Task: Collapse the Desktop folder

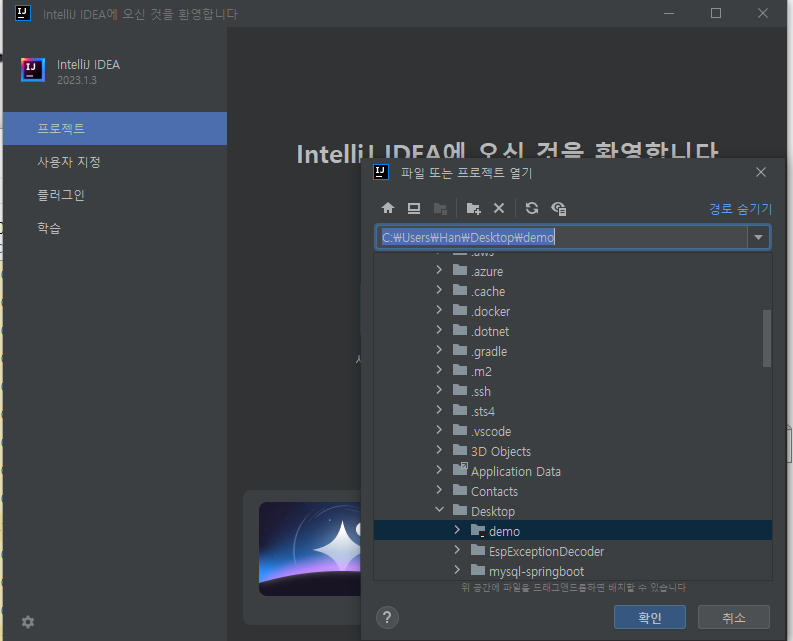Action: pos(439,509)
